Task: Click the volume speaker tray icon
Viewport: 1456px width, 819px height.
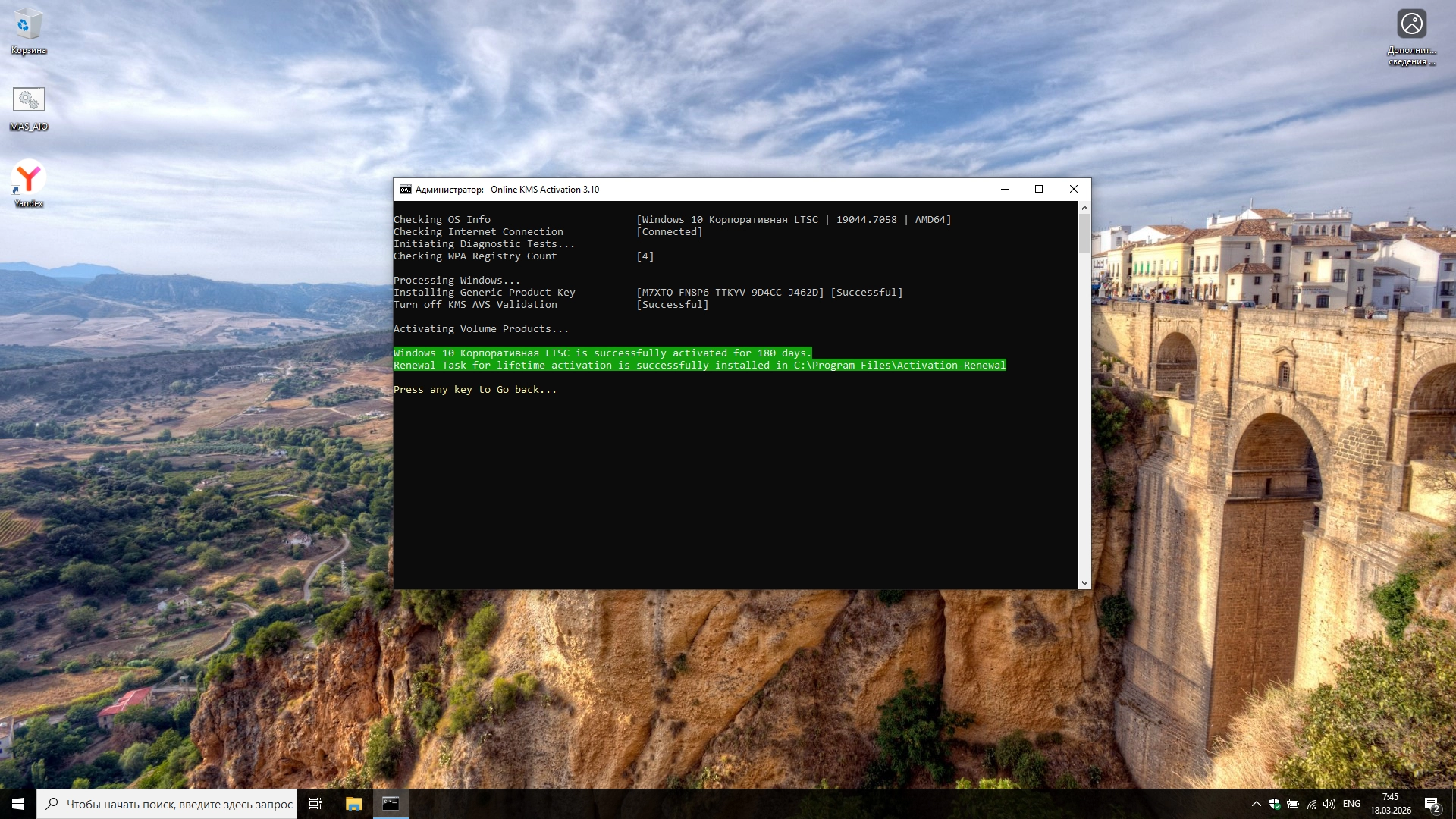Action: [x=1329, y=804]
